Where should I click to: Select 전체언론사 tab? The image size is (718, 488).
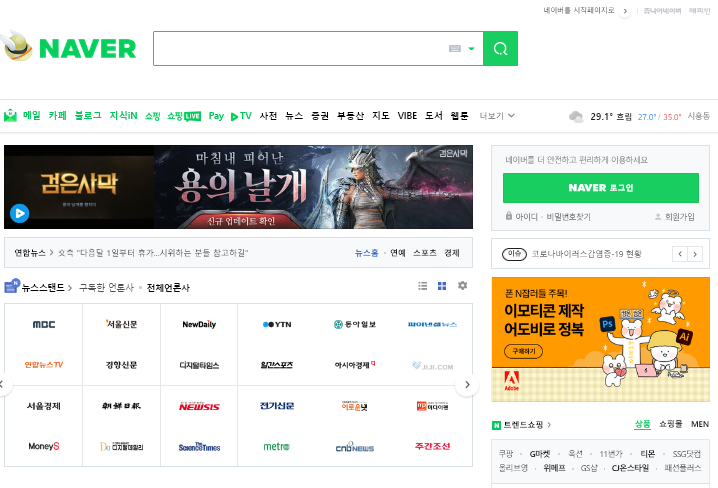click(168, 287)
